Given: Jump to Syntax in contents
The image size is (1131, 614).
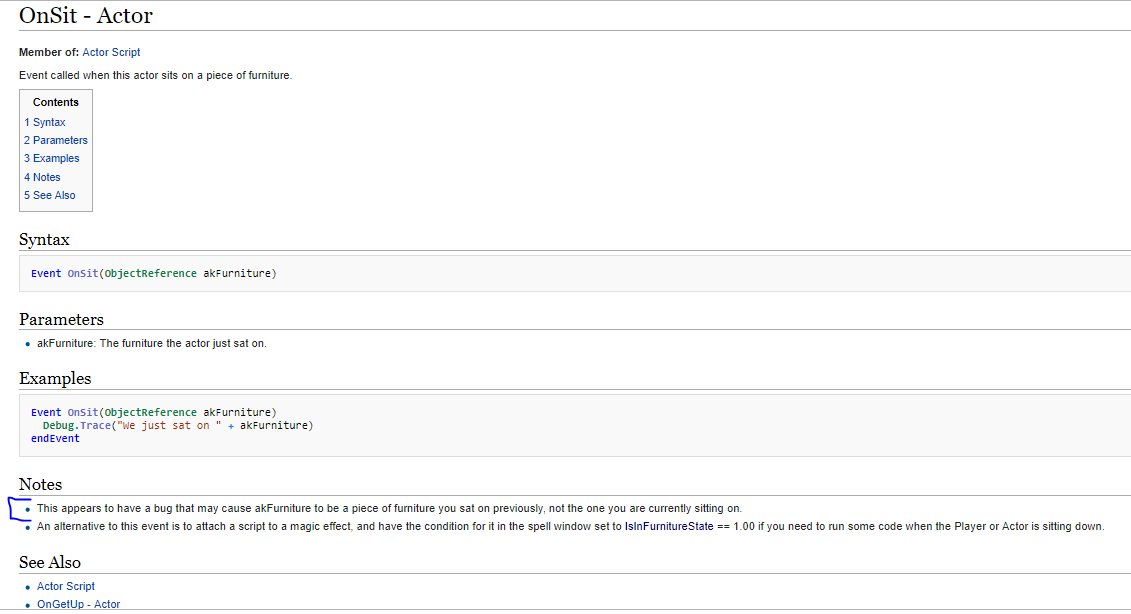Looking at the screenshot, I should point(45,122).
